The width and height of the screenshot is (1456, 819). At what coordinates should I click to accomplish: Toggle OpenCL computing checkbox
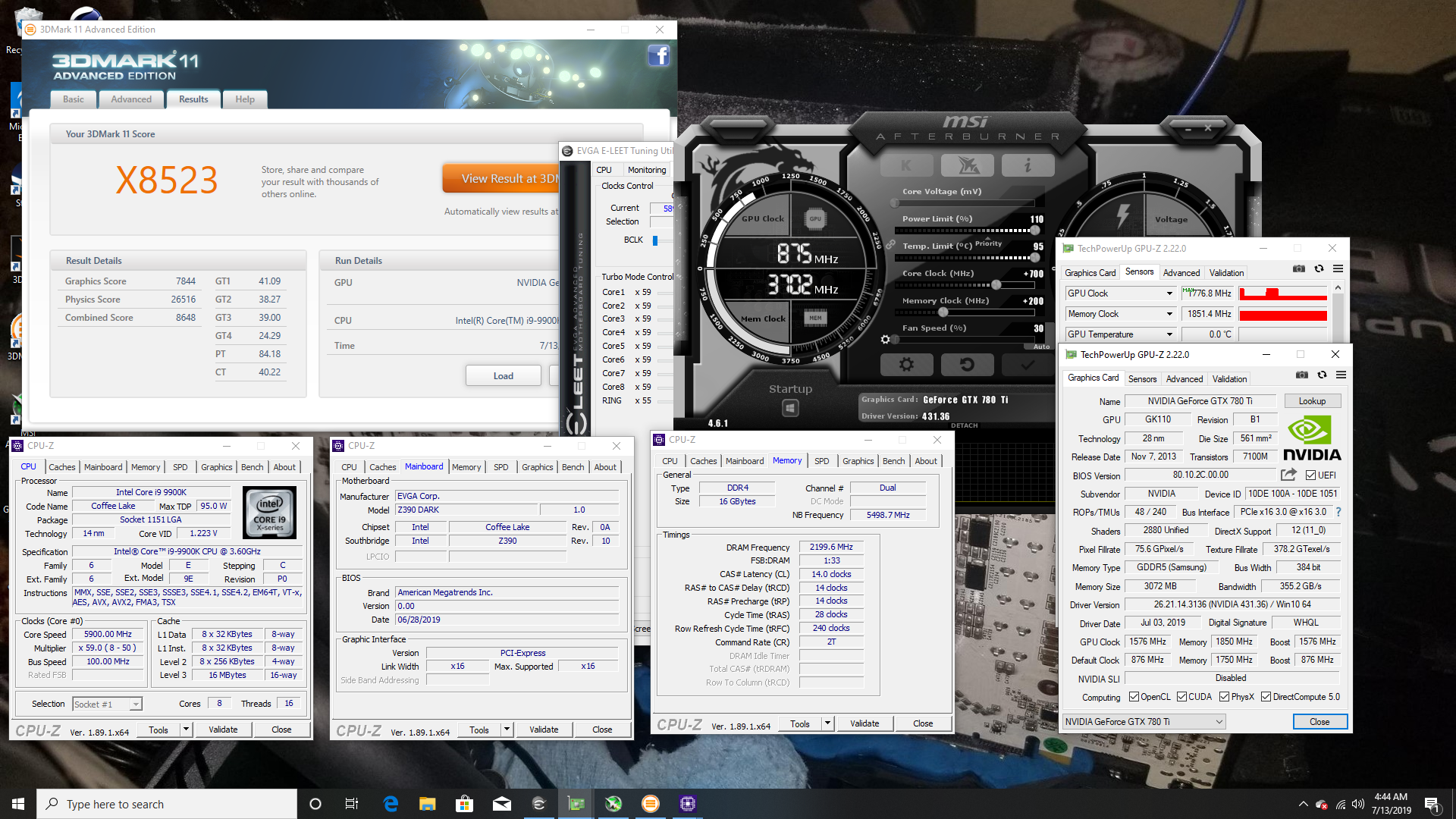click(x=1134, y=697)
